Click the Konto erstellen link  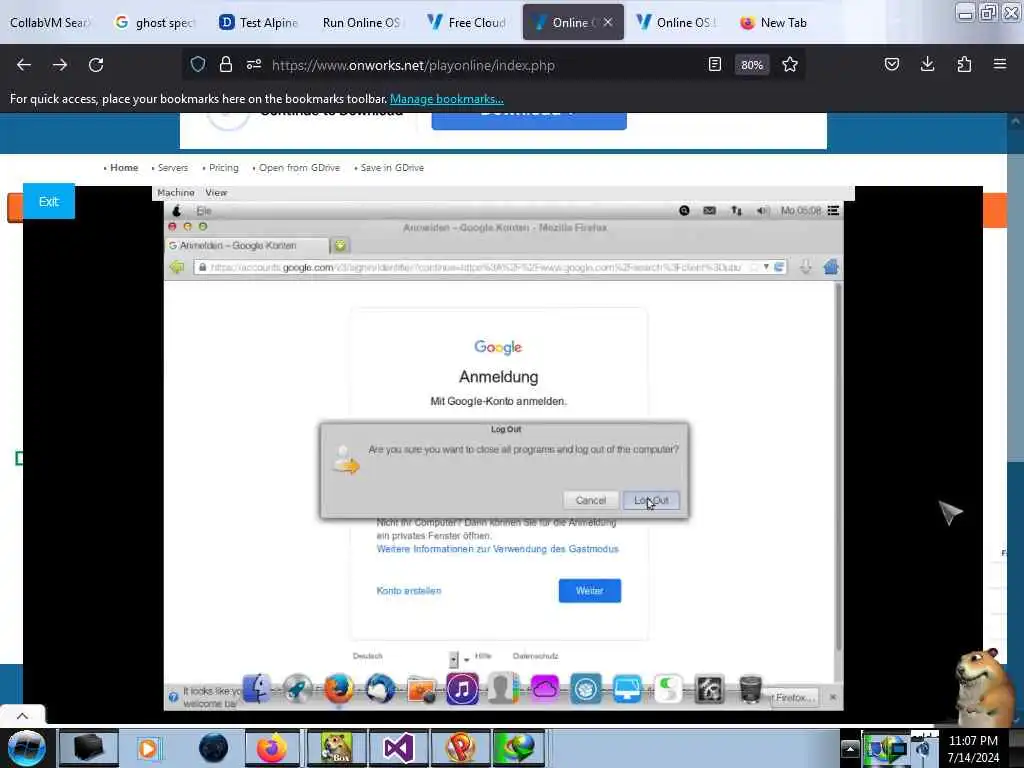409,590
